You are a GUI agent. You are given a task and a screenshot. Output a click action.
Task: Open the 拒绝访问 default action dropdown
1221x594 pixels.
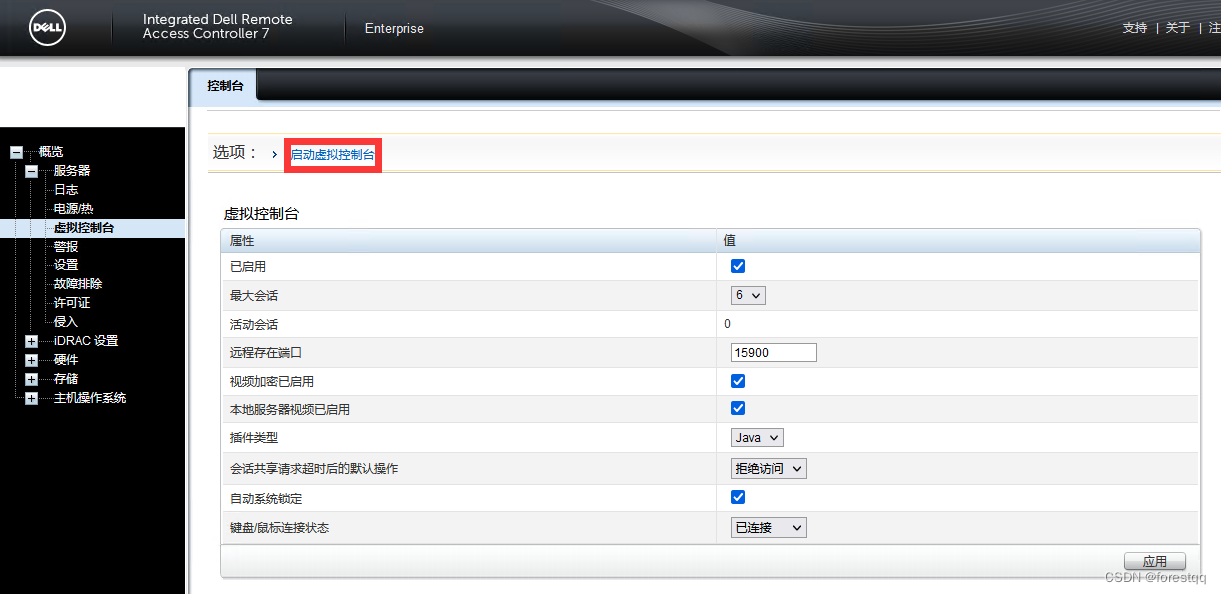click(x=768, y=468)
